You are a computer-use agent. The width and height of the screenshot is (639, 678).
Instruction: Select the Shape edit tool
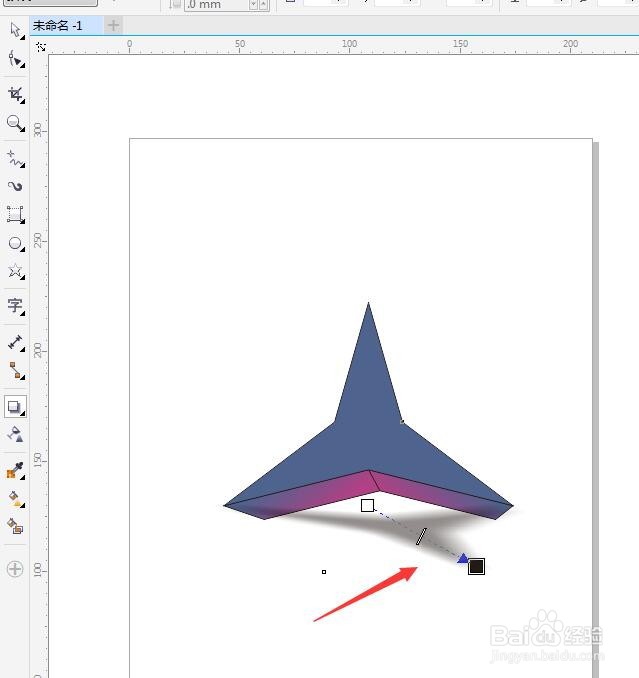click(x=16, y=59)
